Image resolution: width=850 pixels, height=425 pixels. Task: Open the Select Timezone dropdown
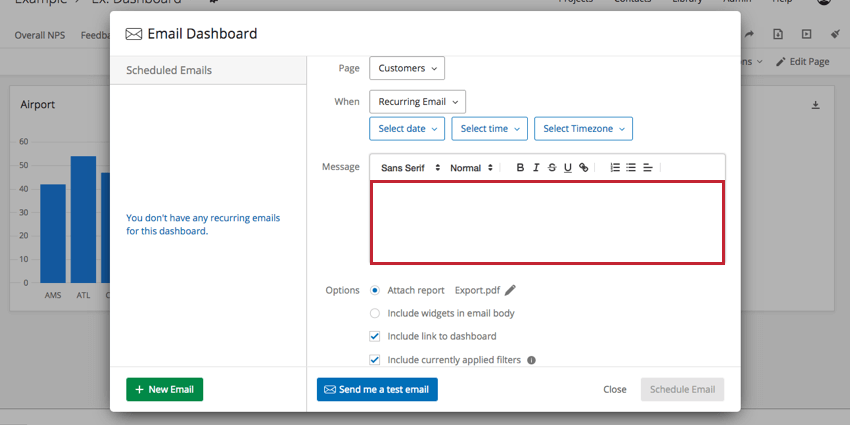[583, 128]
